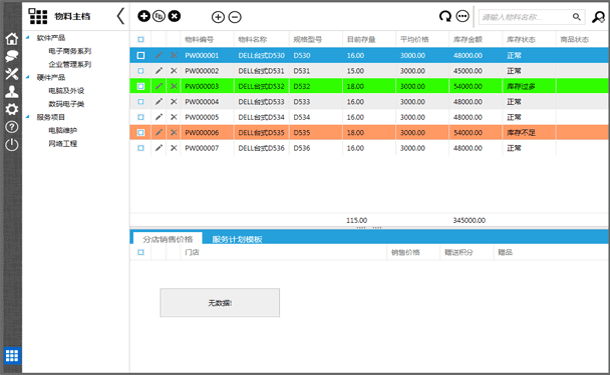
Task: Switch to the 分店销售价格 tab
Action: point(168,239)
